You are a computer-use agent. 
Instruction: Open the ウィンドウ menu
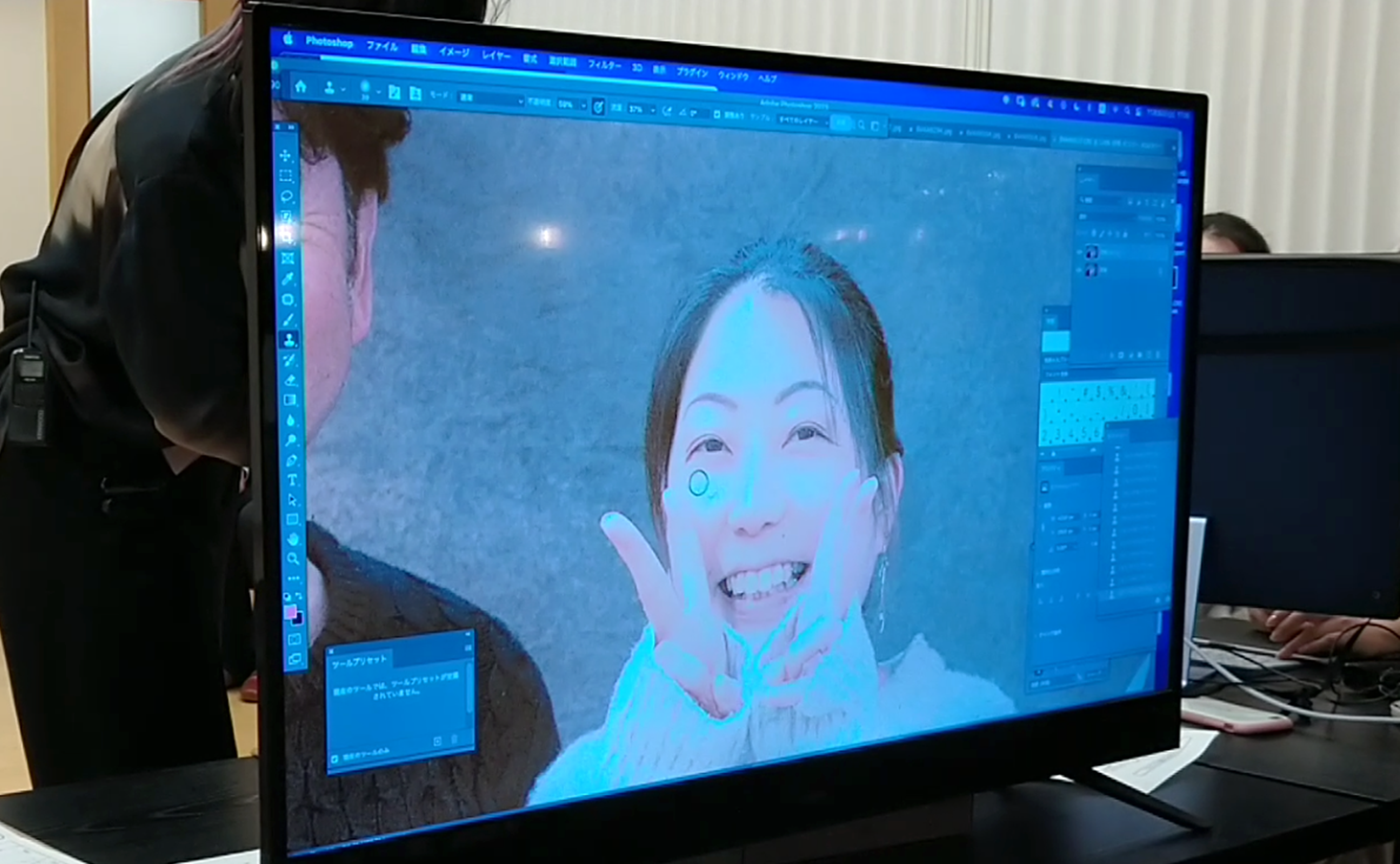tap(733, 76)
